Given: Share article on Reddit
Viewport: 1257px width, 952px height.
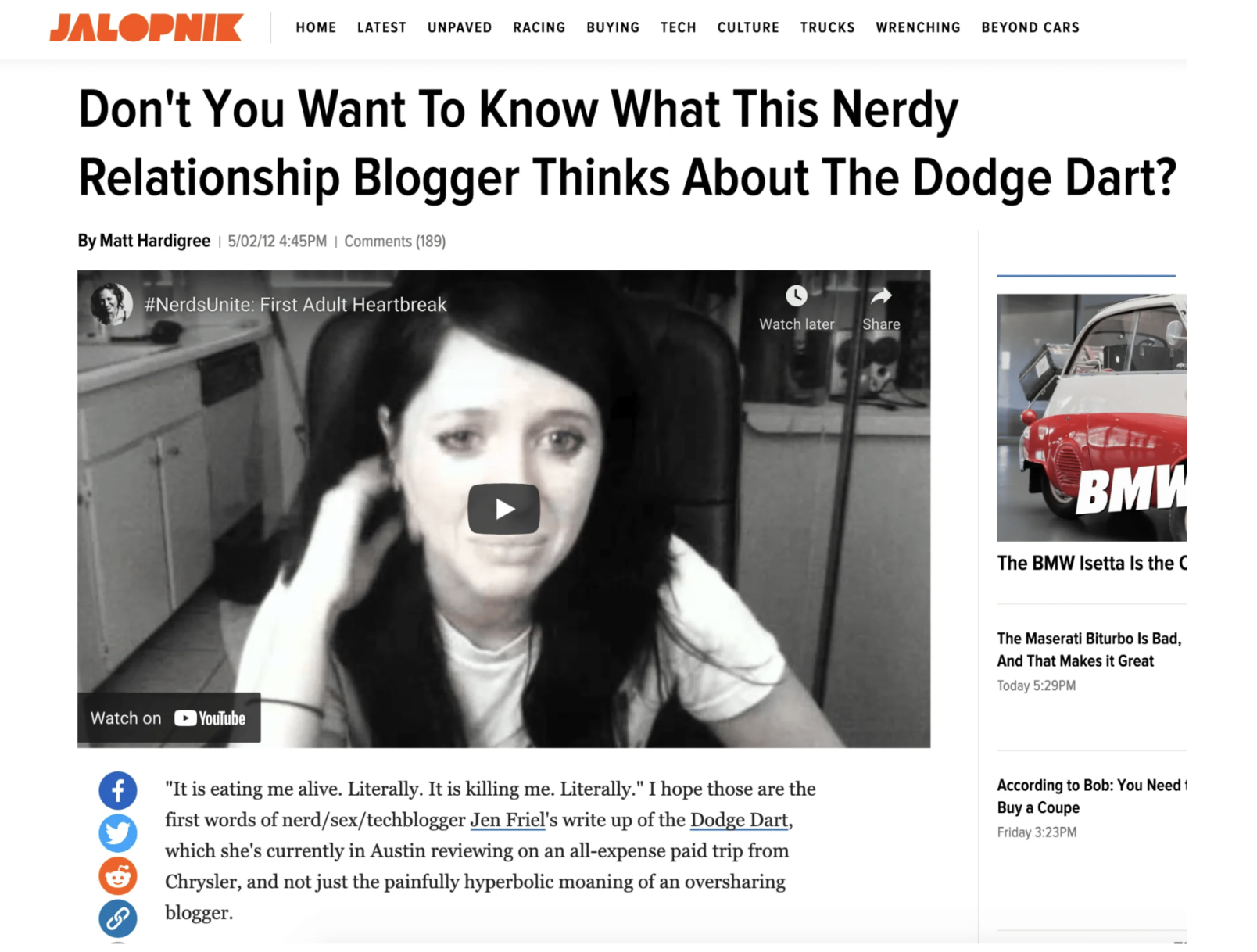Looking at the screenshot, I should [118, 876].
